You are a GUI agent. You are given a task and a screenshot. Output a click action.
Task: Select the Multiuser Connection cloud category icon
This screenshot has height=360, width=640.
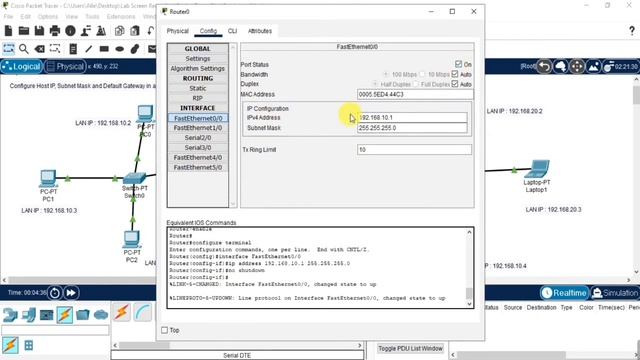tap(101, 315)
